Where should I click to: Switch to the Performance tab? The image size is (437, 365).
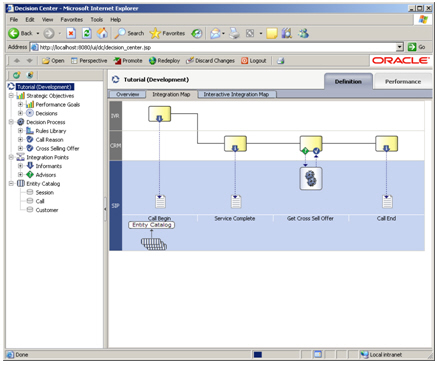(x=403, y=81)
